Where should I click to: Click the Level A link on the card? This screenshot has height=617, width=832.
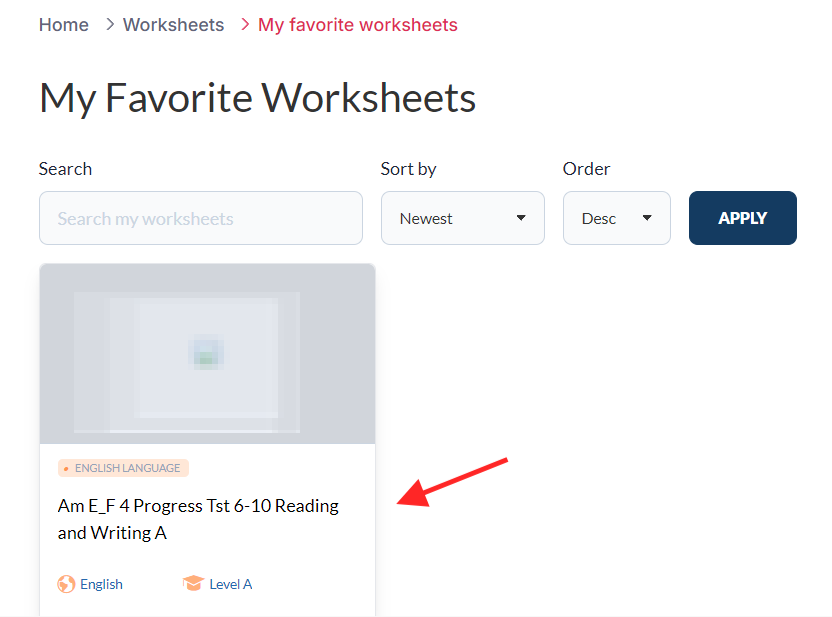point(230,584)
